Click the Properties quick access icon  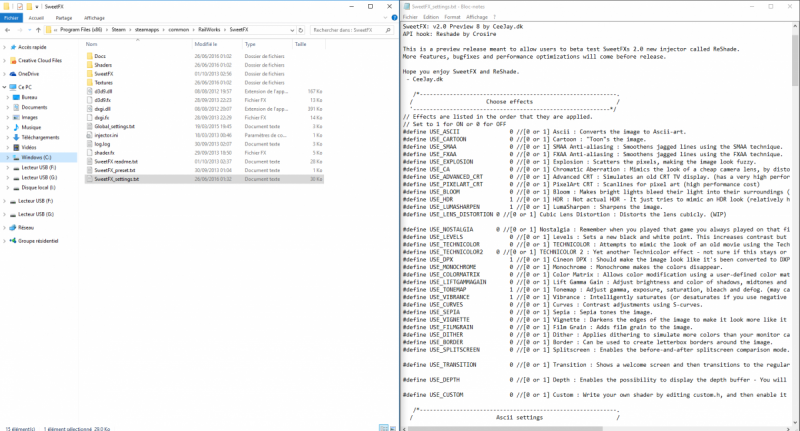[19, 7]
